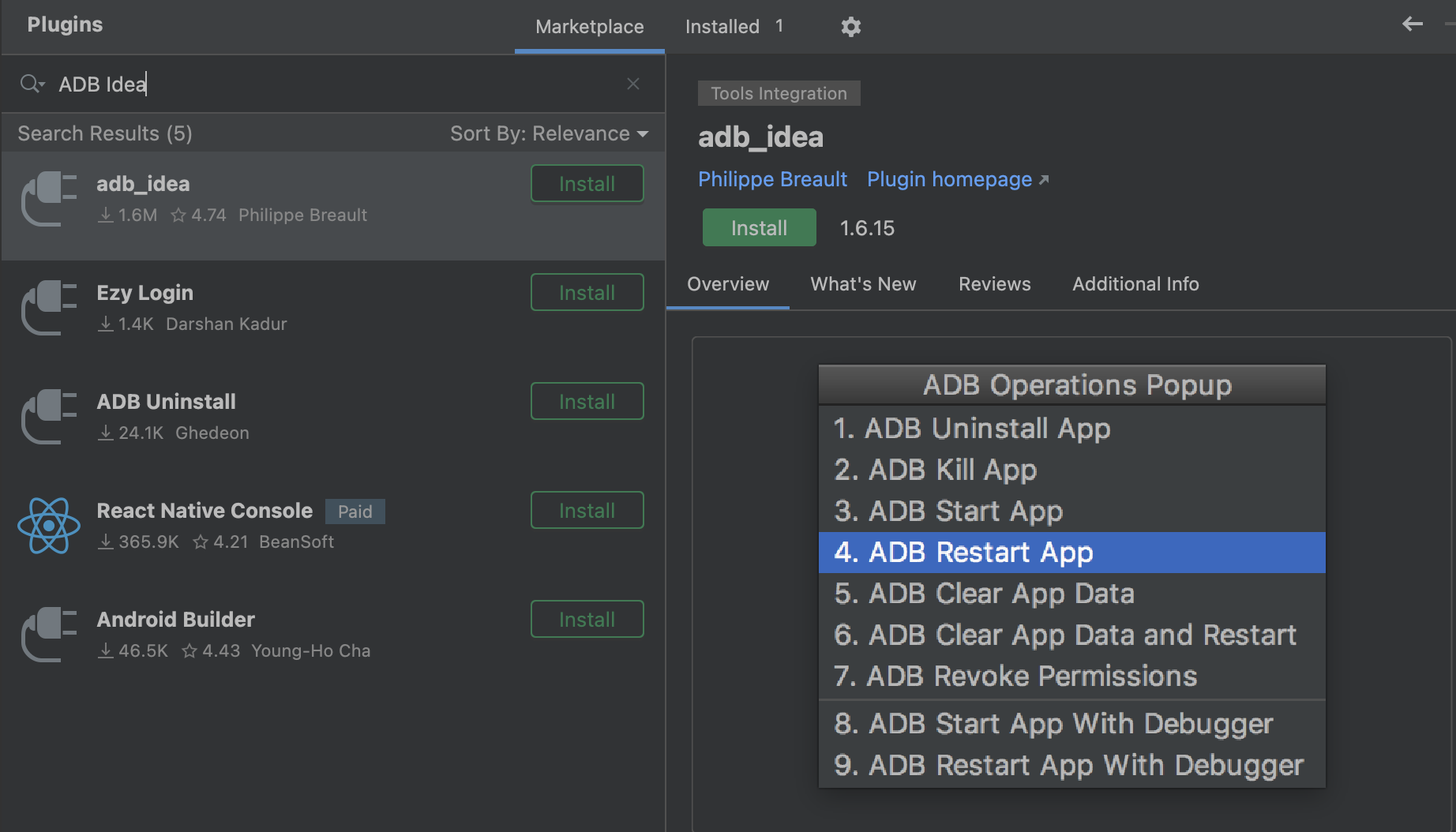Select the React Native Console row title
Viewport: 1456px width, 832px height.
pyautogui.click(x=205, y=511)
